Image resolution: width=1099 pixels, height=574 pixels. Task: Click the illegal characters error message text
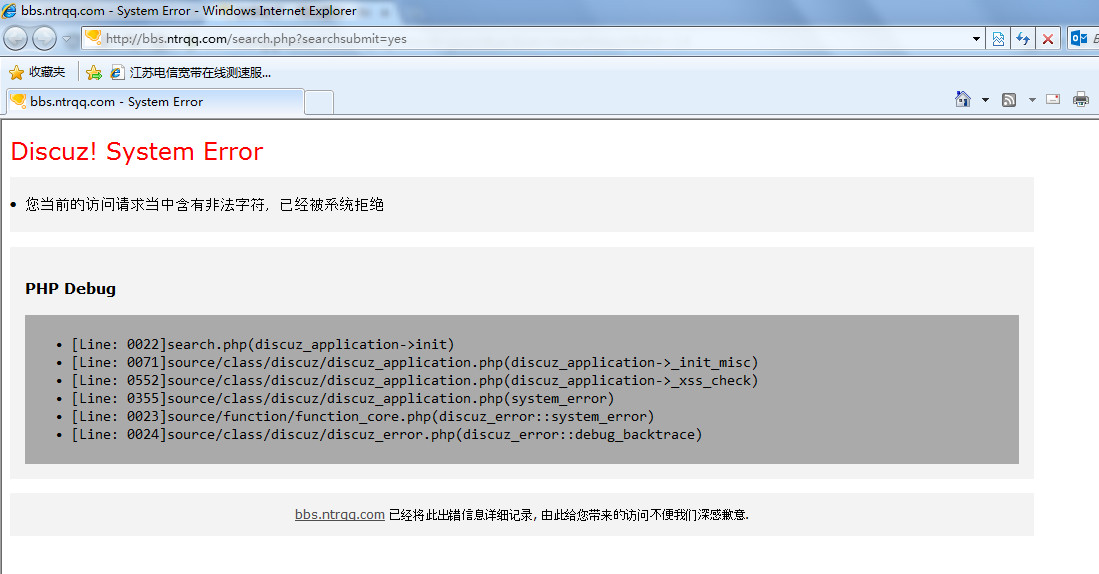point(205,205)
